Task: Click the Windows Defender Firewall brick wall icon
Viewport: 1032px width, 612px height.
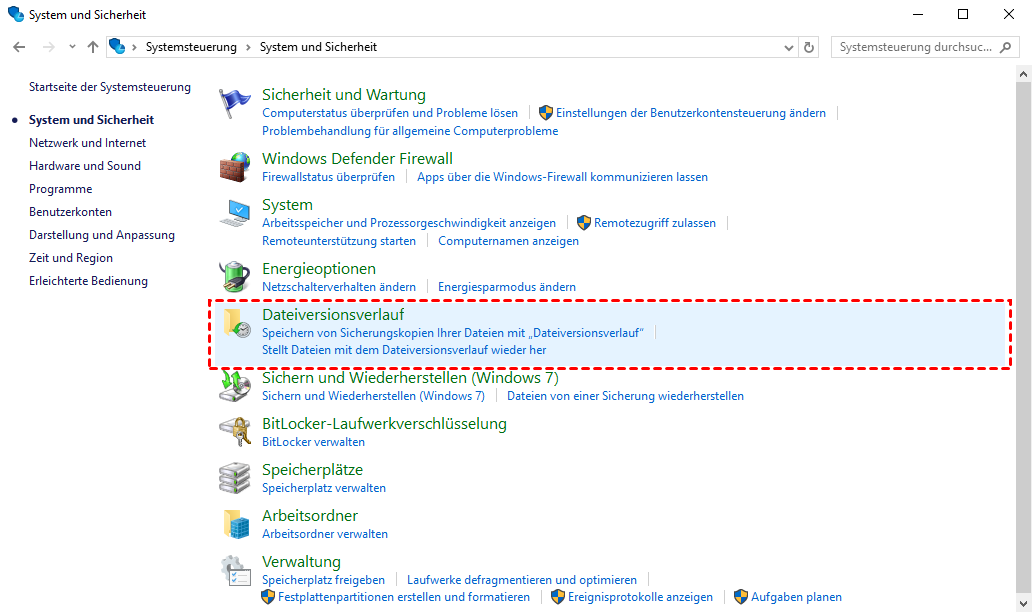Action: click(x=235, y=167)
